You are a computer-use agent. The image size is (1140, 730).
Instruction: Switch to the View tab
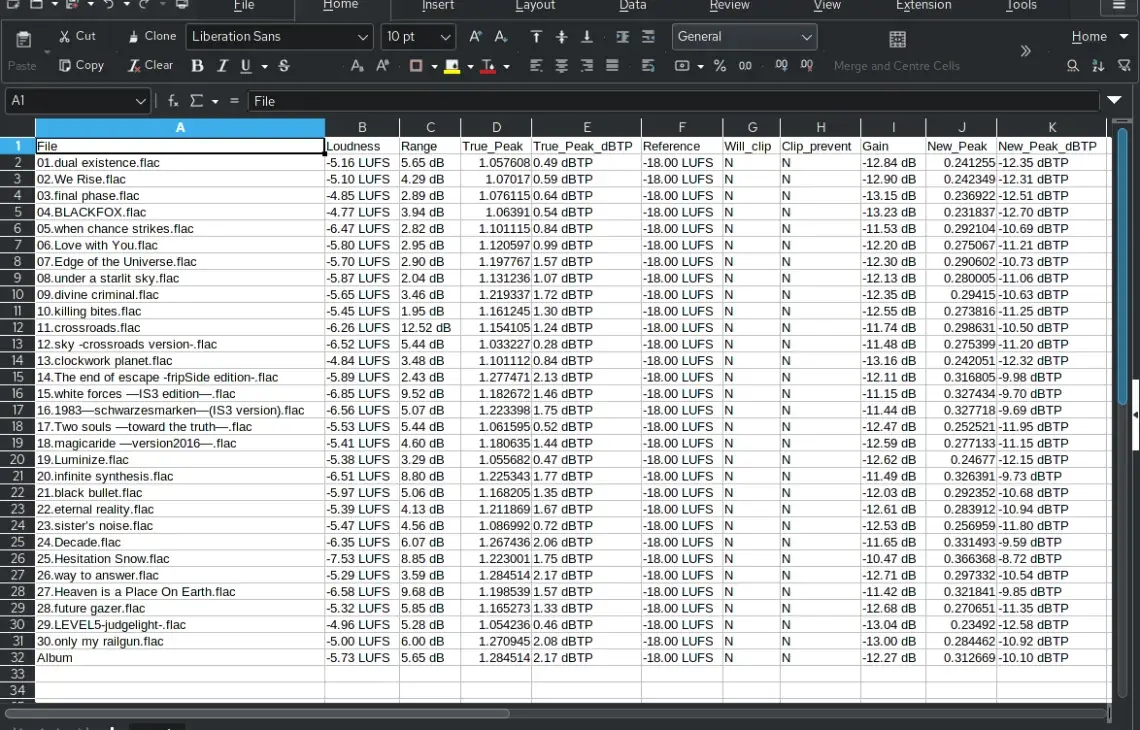[x=827, y=6]
